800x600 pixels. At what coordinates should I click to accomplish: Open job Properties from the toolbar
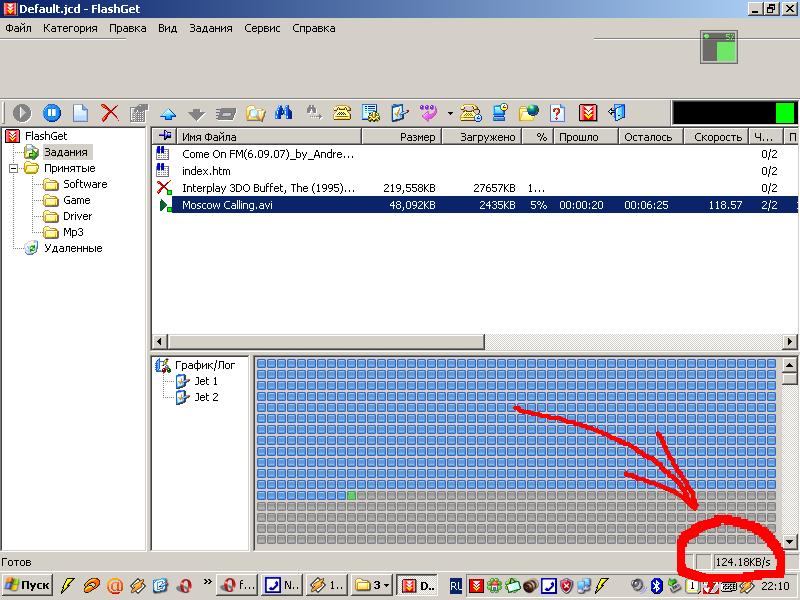(139, 113)
